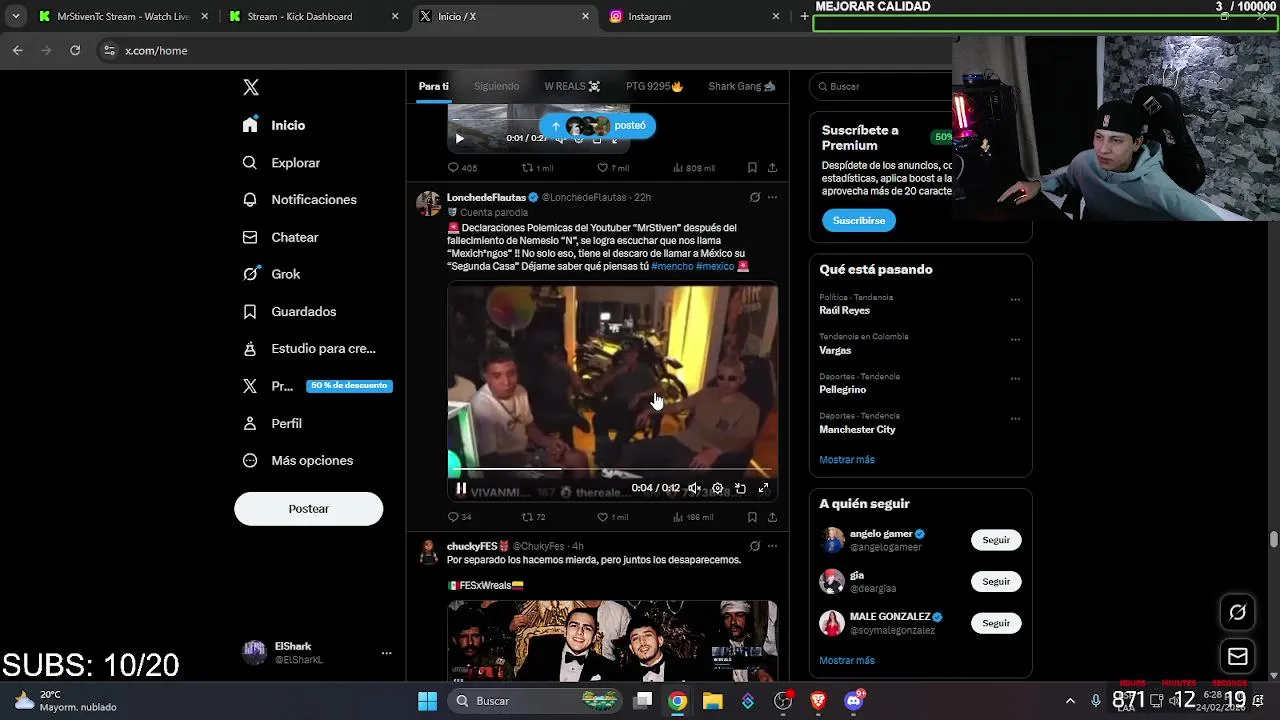The height and width of the screenshot is (720, 1280).
Task: Unmute the LonchedeFlautas video
Action: pos(694,488)
